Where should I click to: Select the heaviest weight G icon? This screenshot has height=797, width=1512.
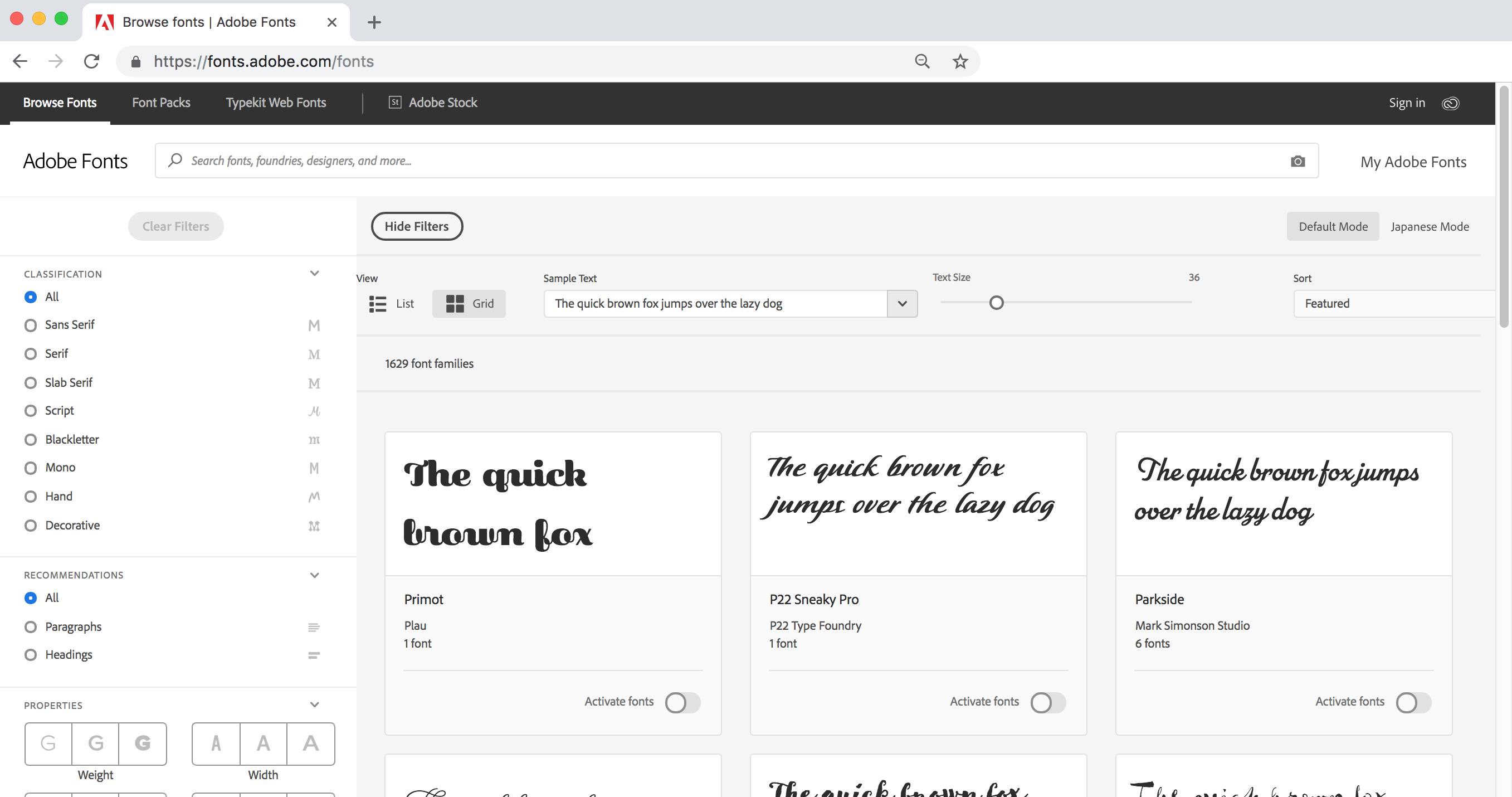143,743
